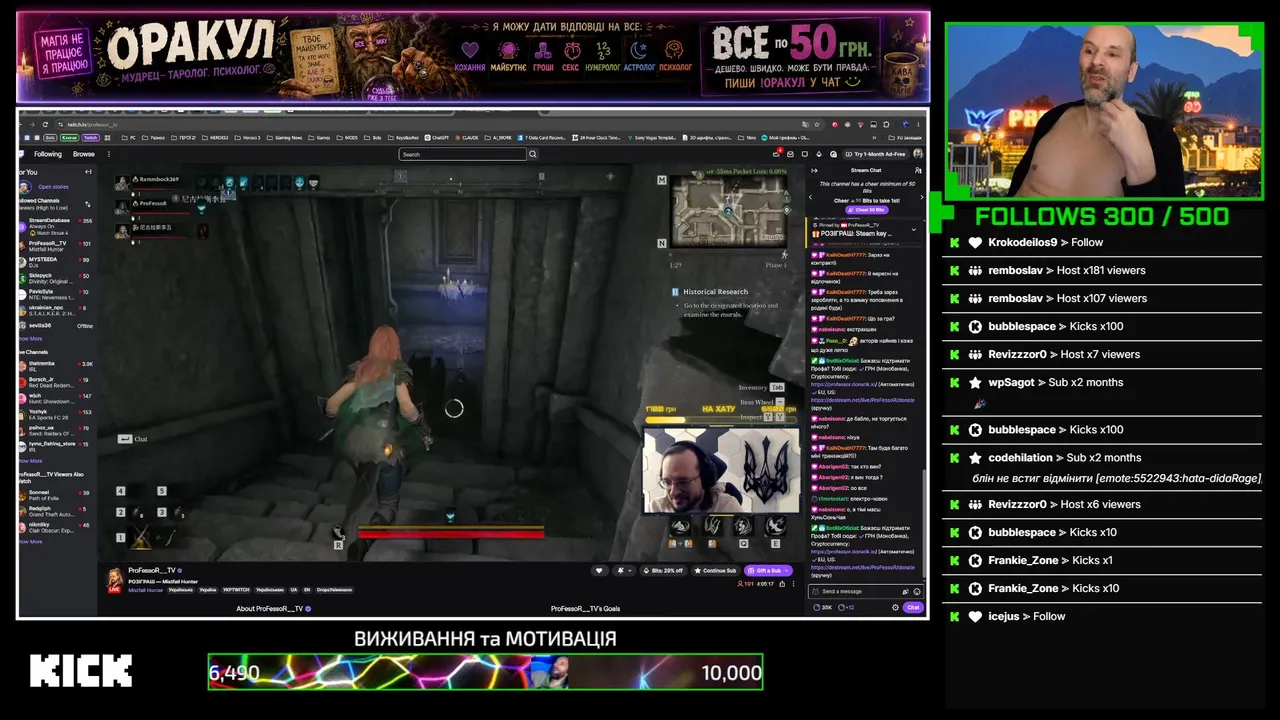Click the Gift a Sub button

(x=767, y=570)
